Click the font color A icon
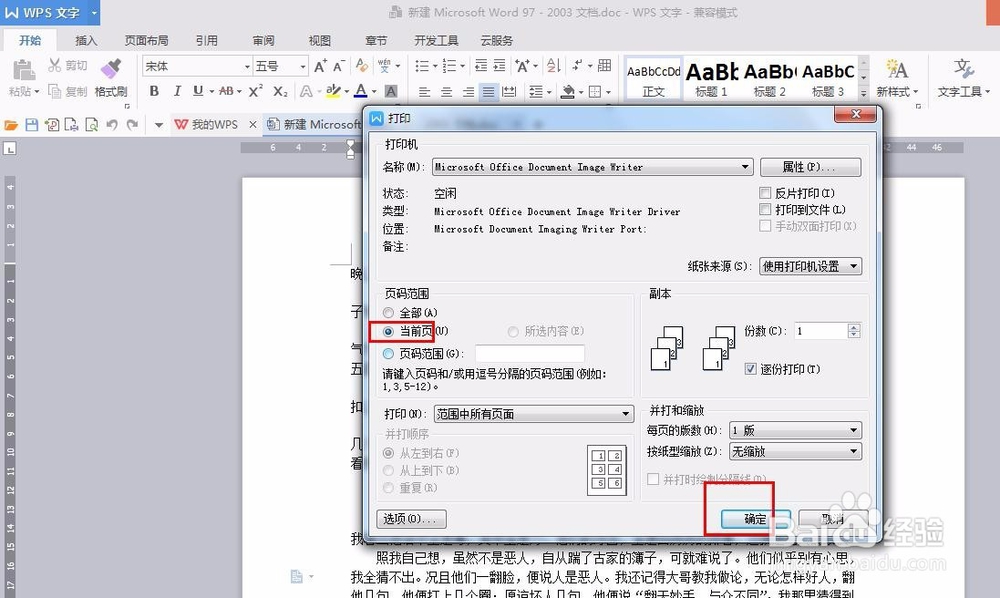Screen dimensions: 1000x598 tap(361, 91)
